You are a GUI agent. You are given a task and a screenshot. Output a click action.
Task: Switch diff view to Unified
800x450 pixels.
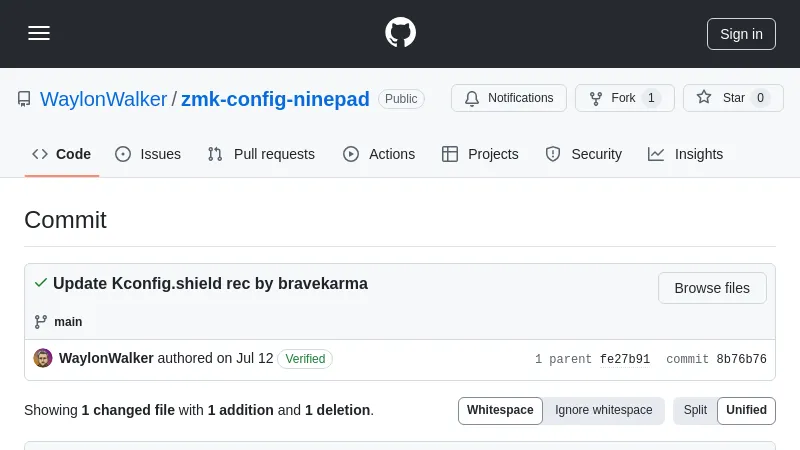[746, 410]
